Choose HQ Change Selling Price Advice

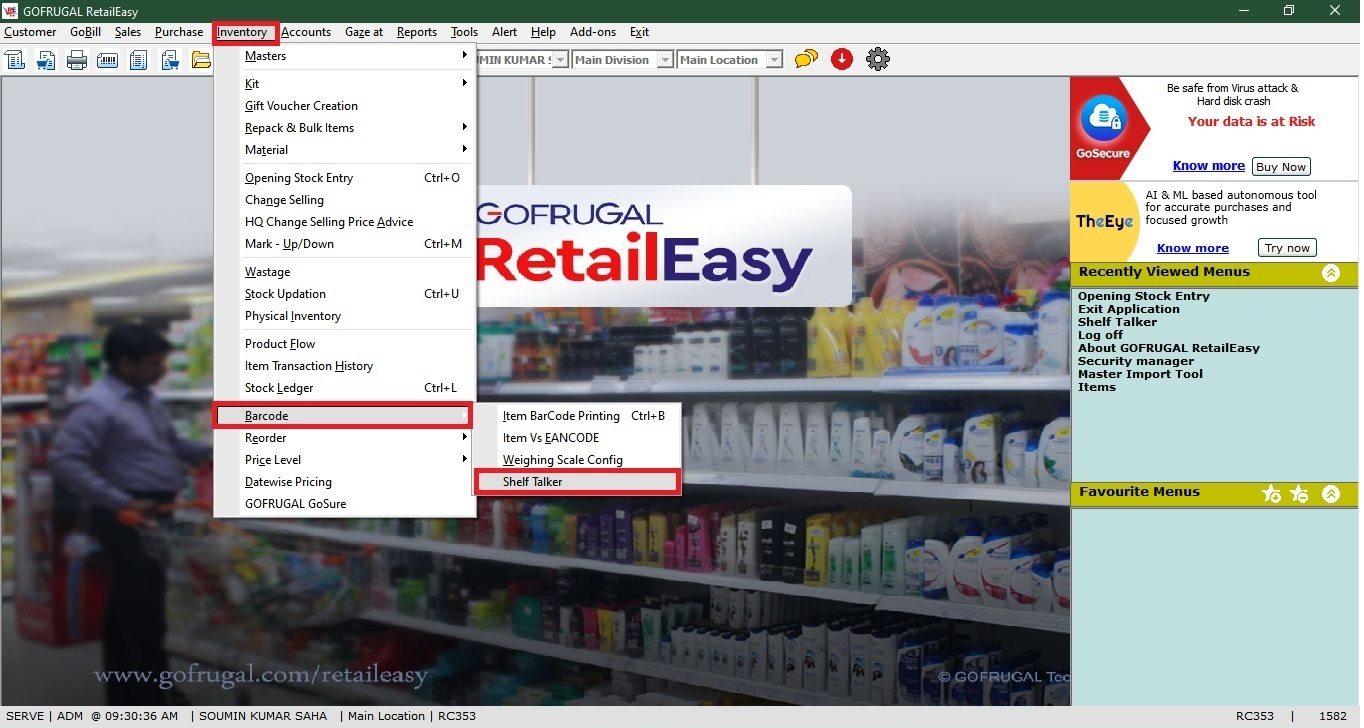click(345, 222)
